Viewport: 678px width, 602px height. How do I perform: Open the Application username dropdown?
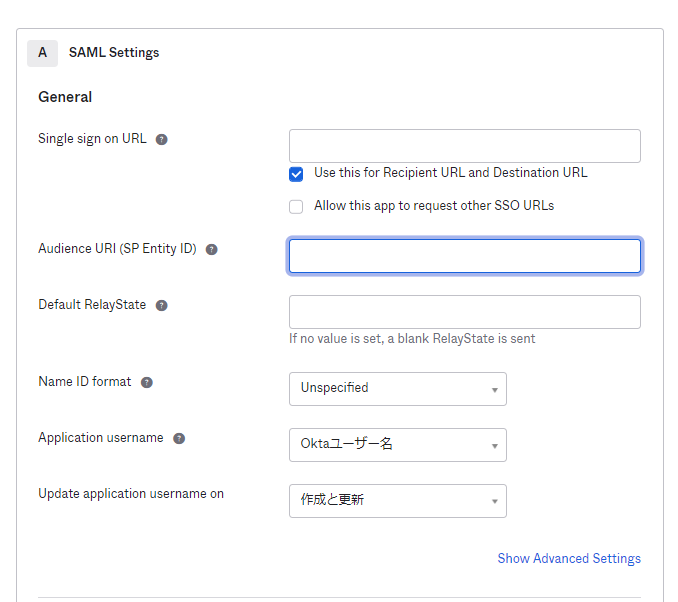[398, 445]
